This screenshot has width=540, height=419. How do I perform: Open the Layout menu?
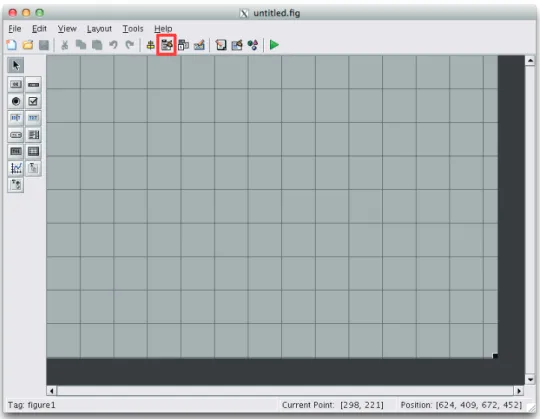pos(99,29)
